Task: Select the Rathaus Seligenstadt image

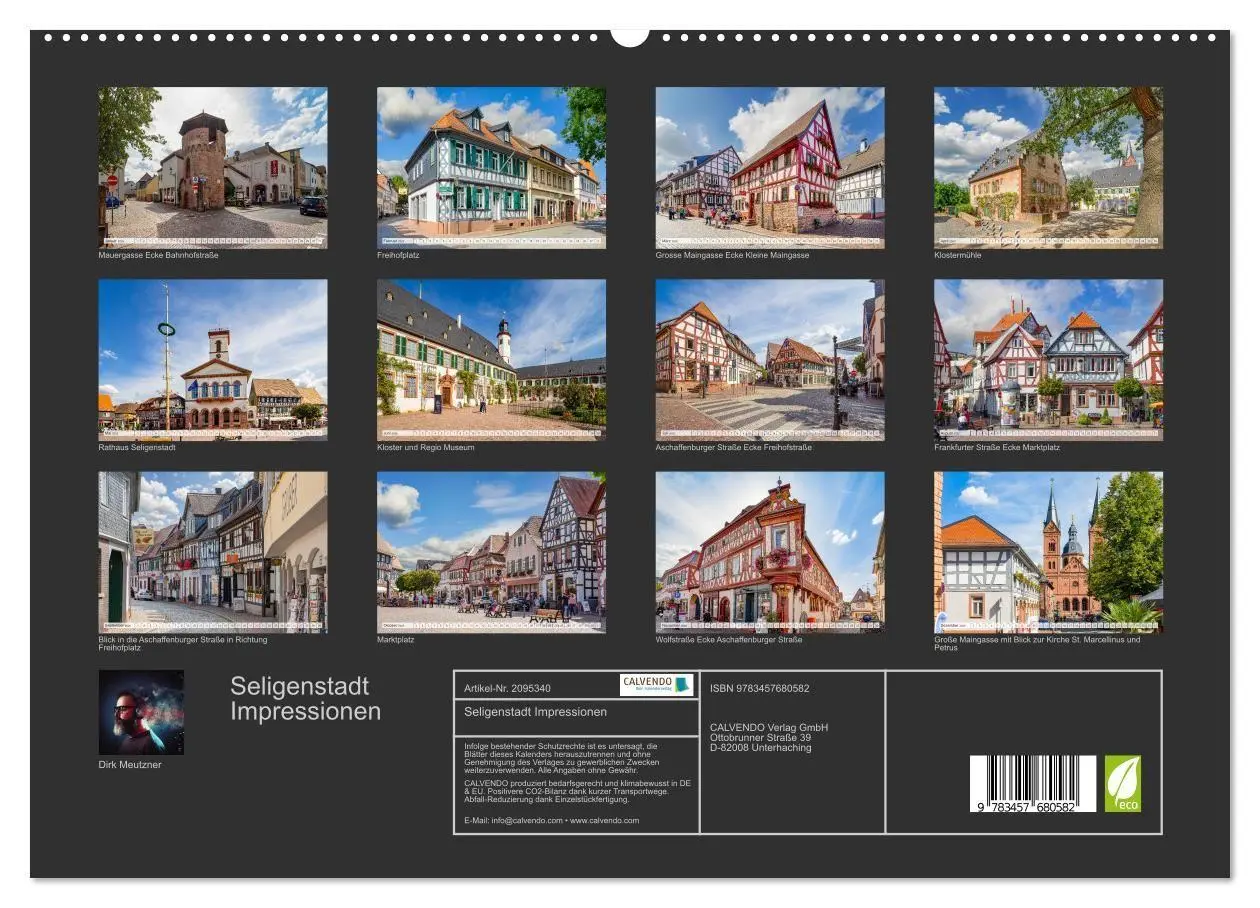Action: tap(211, 360)
